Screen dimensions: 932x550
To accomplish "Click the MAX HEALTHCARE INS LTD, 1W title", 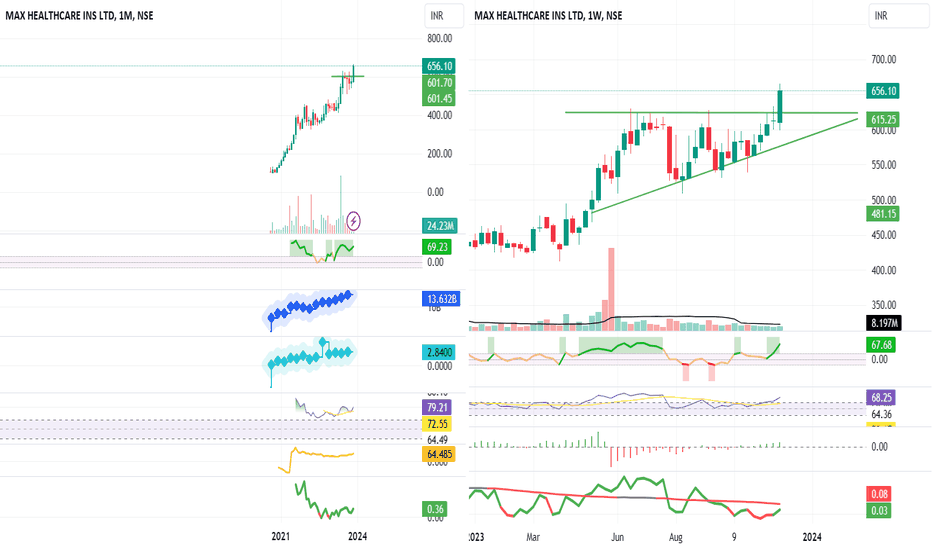I will point(548,16).
